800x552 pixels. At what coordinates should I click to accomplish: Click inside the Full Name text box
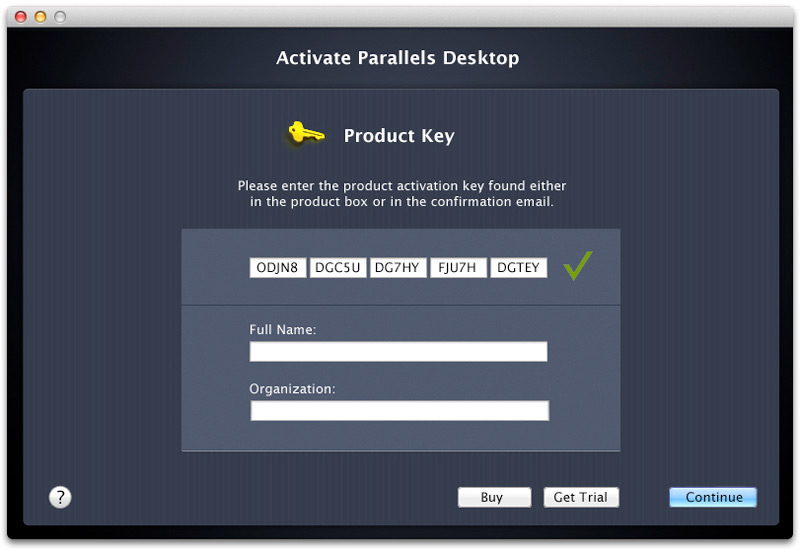point(398,352)
